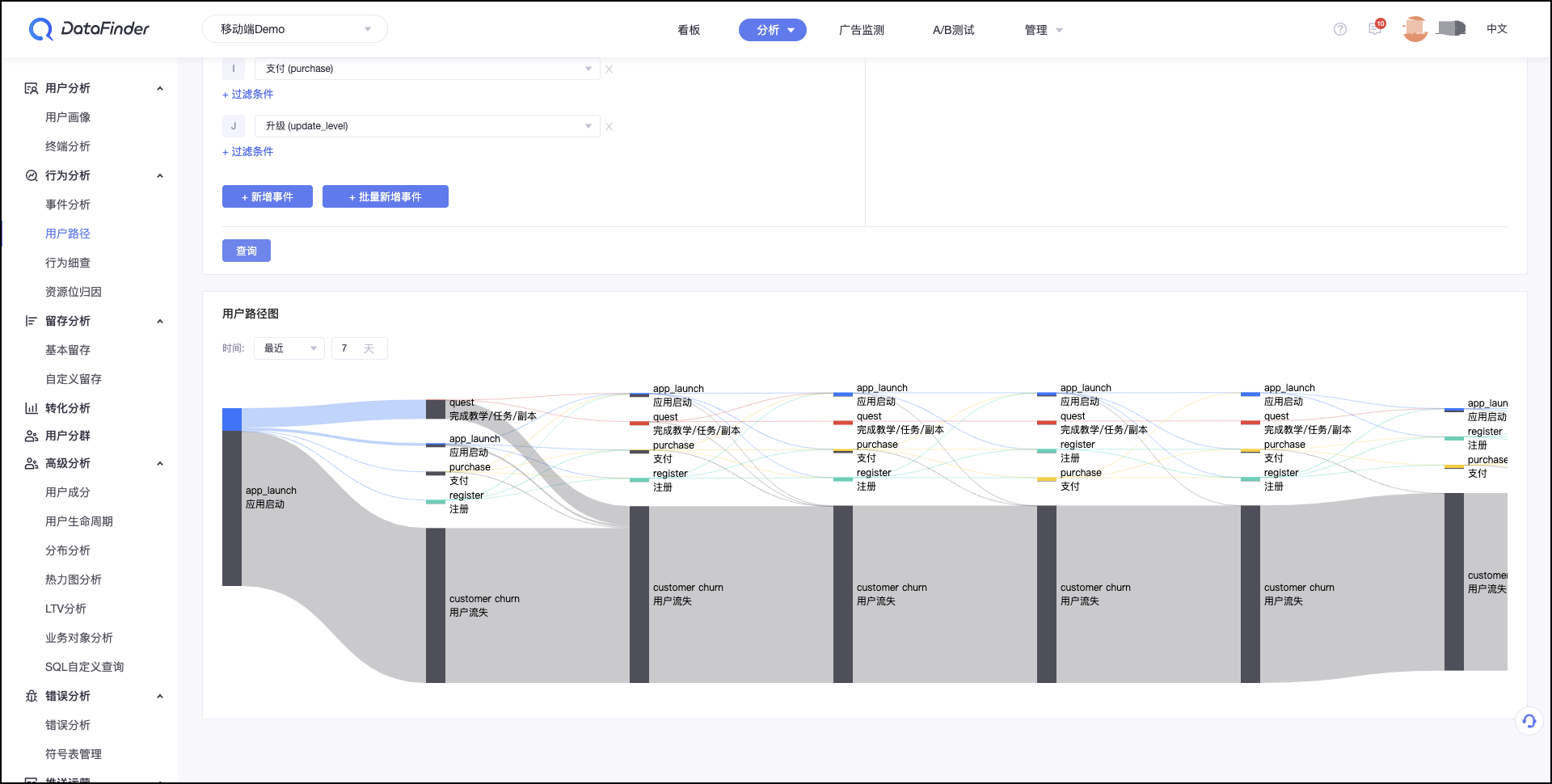Click the DataFinder logo

(89, 29)
